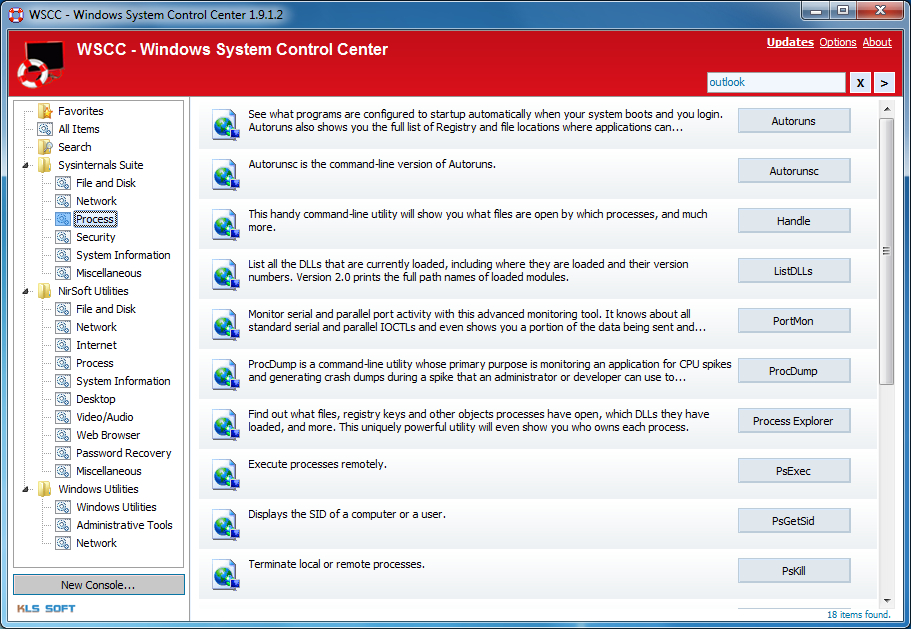Select Favorites in the tree

[x=81, y=111]
